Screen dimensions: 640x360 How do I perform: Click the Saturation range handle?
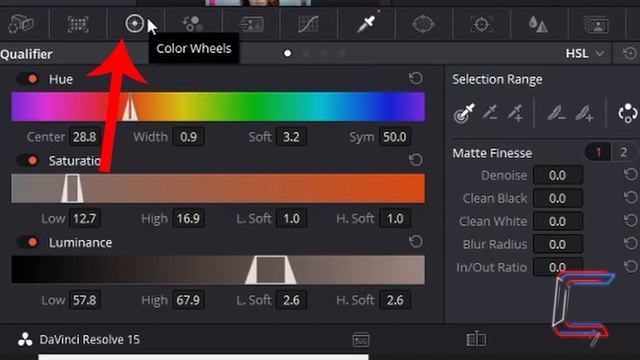72,188
